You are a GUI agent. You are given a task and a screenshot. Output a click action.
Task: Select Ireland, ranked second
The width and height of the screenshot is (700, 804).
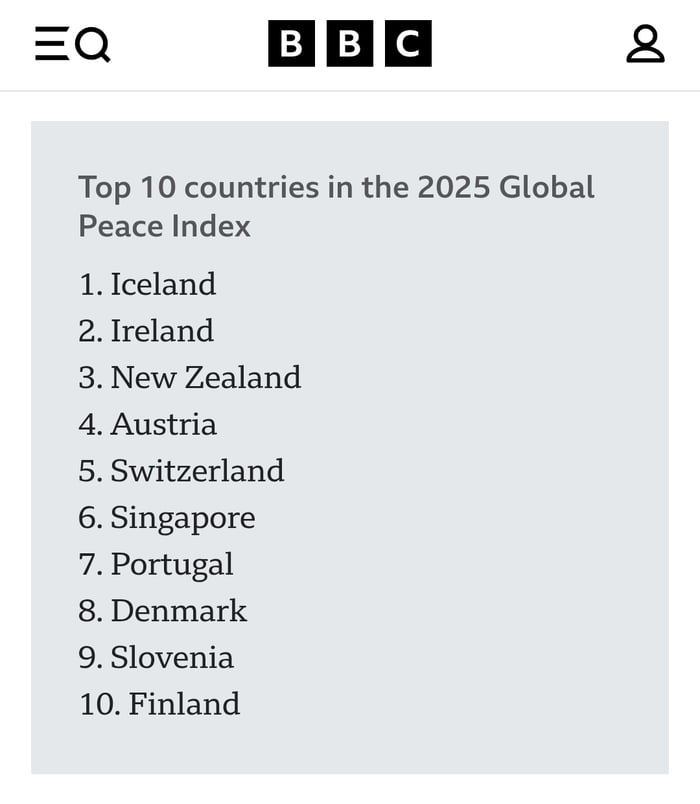tap(161, 331)
